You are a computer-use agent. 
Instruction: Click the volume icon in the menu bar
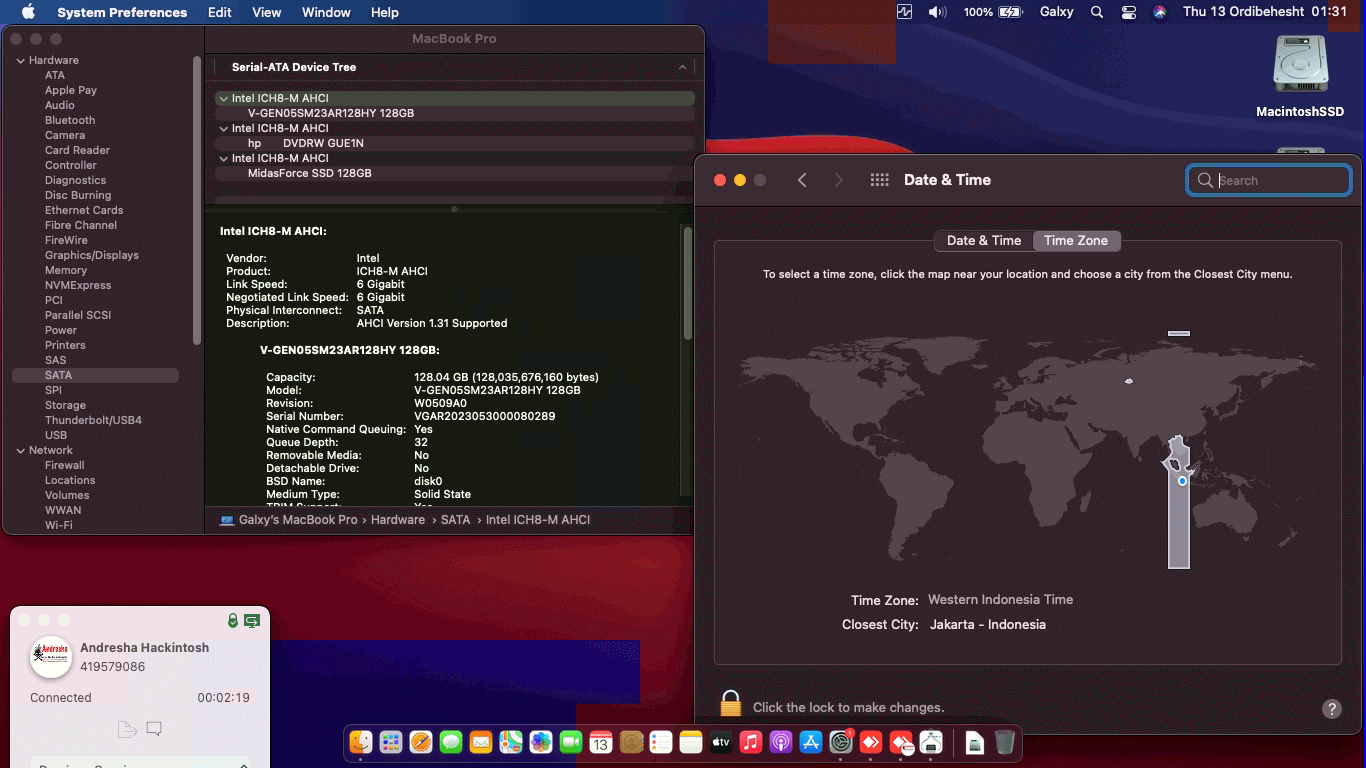(x=937, y=12)
